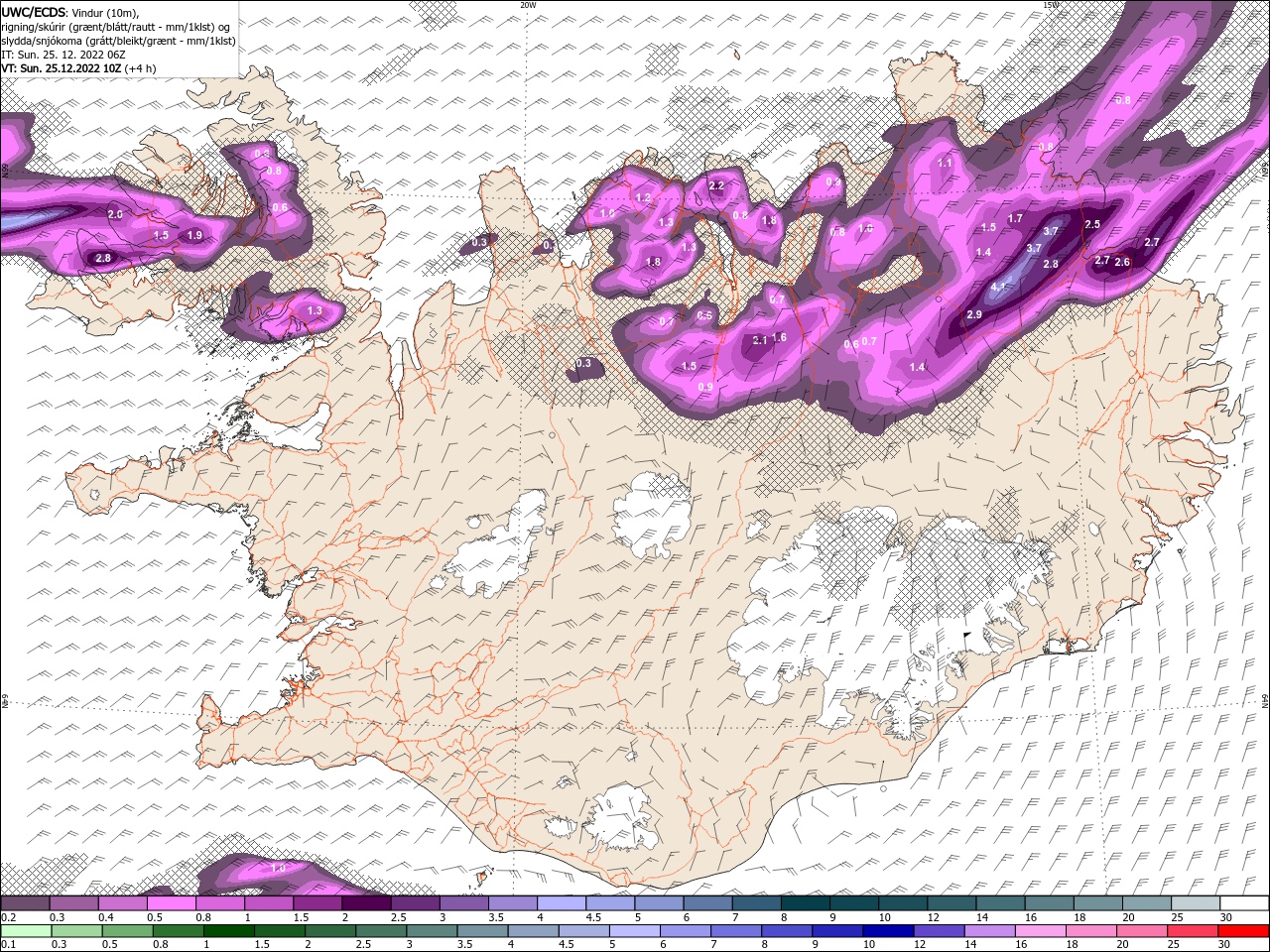The height and width of the screenshot is (952, 1270).
Task: Click the 20W longitude label
Action: click(x=528, y=5)
